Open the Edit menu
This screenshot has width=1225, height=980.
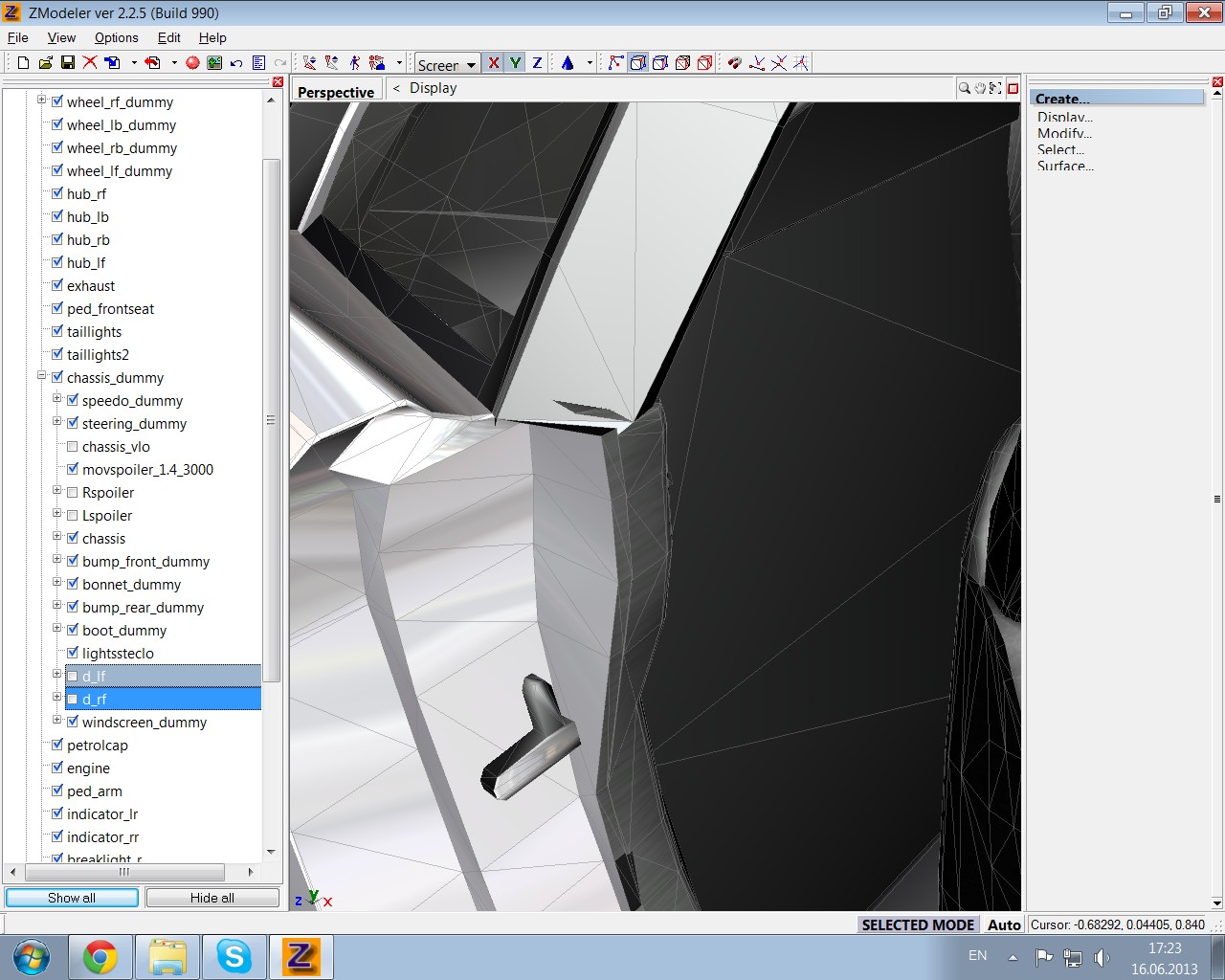pos(168,37)
